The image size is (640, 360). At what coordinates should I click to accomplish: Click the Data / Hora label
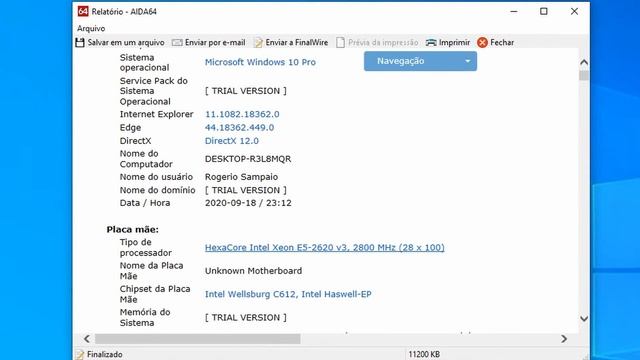coord(145,203)
